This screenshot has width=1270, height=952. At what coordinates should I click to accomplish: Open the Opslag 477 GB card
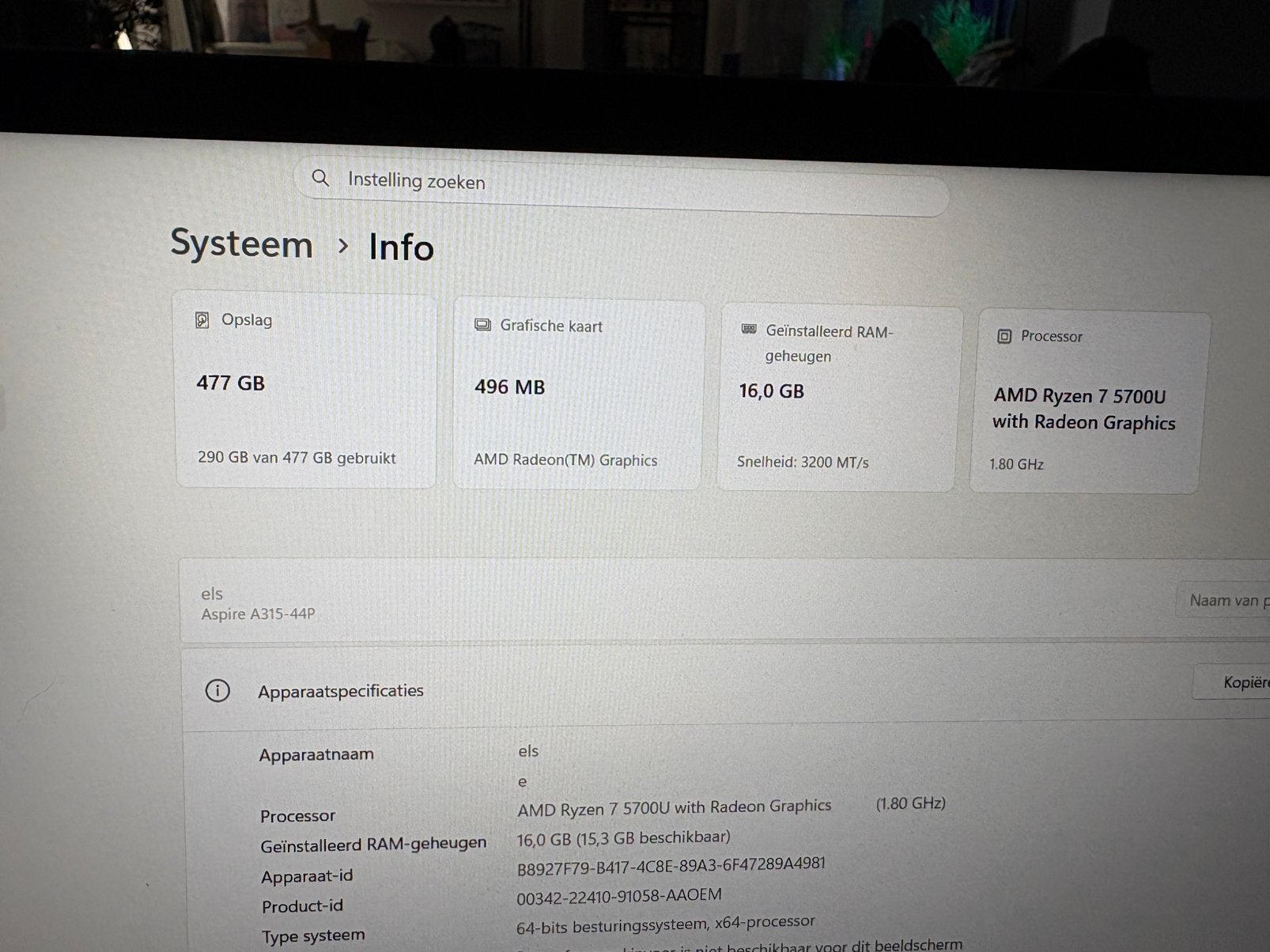point(305,390)
